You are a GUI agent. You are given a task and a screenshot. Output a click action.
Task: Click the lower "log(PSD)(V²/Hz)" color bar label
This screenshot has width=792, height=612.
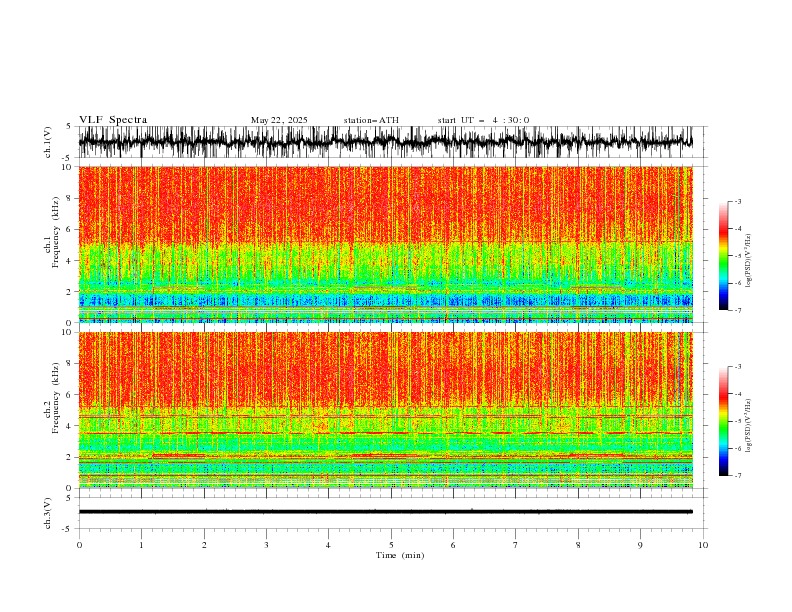point(748,426)
